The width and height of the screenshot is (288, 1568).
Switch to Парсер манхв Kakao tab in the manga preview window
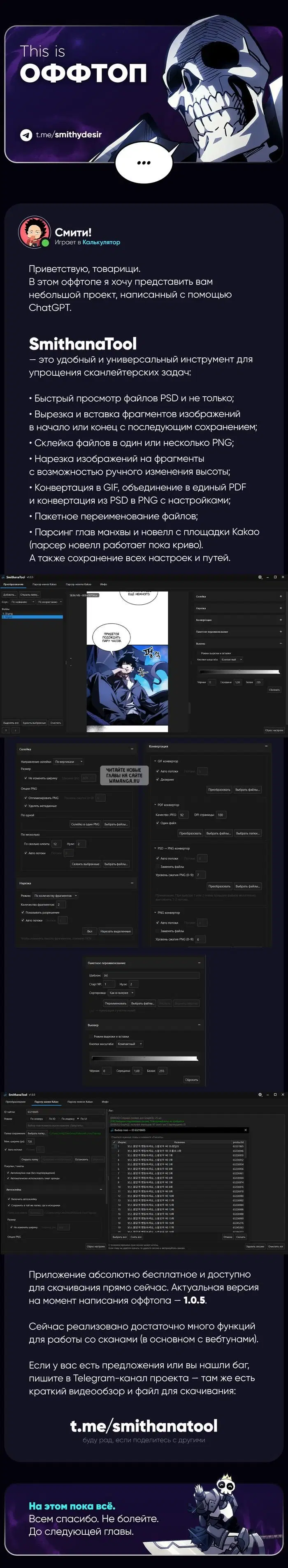pyautogui.click(x=44, y=584)
